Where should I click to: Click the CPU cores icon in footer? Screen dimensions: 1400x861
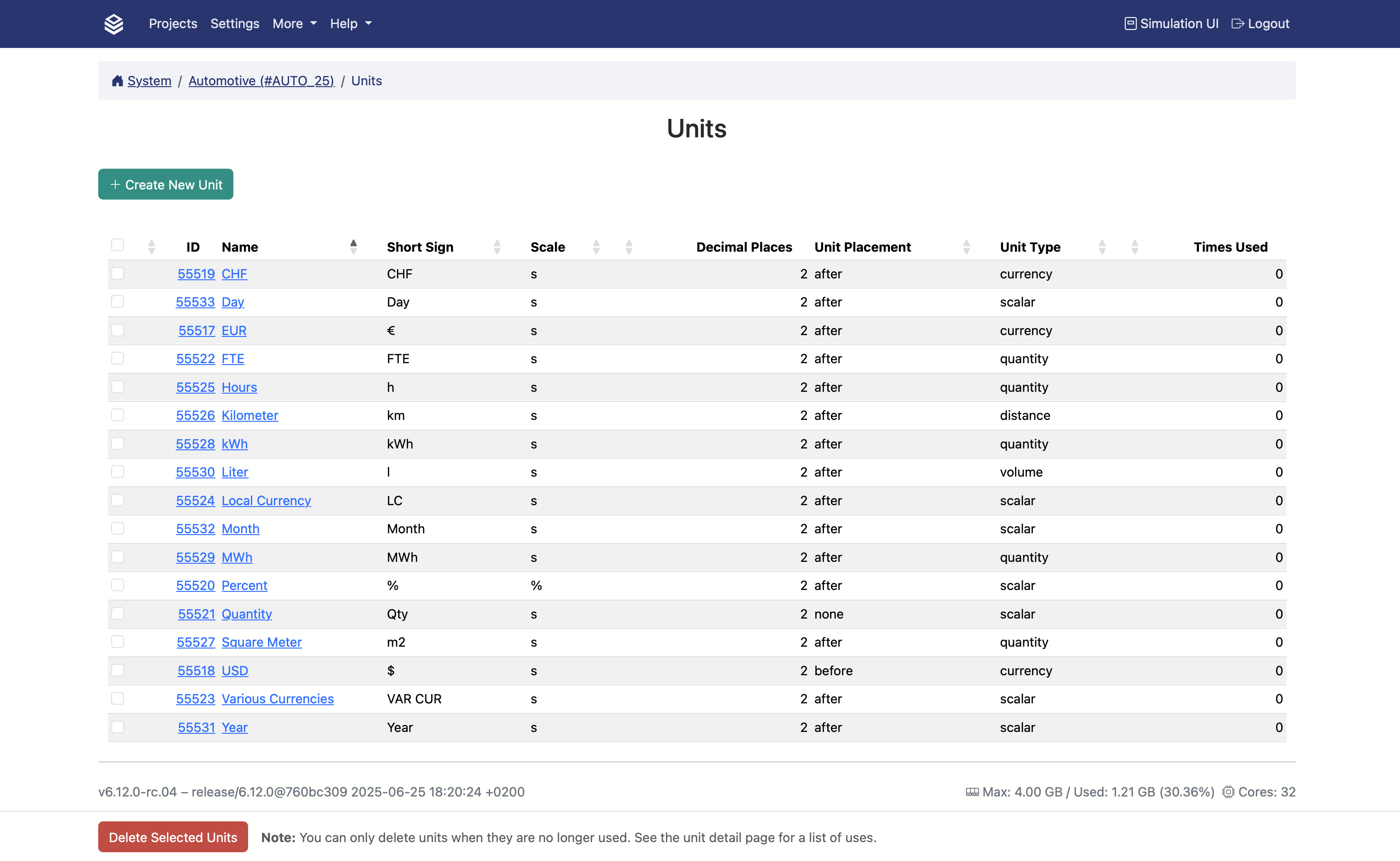click(x=1228, y=791)
